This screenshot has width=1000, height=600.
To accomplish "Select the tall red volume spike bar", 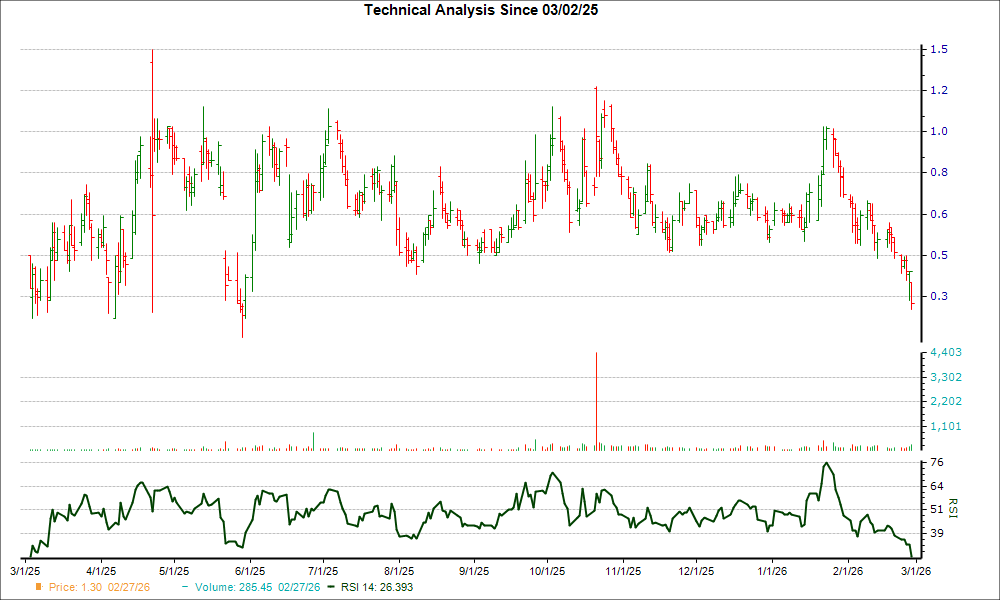I will pos(597,400).
